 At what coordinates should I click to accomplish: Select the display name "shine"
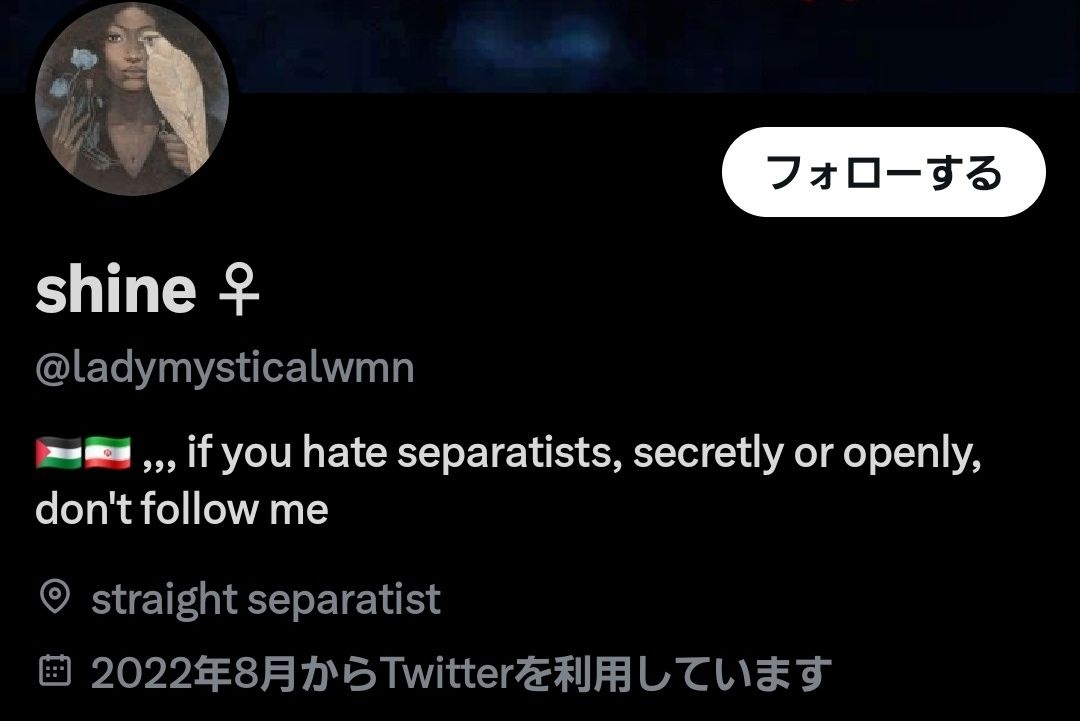[x=116, y=289]
